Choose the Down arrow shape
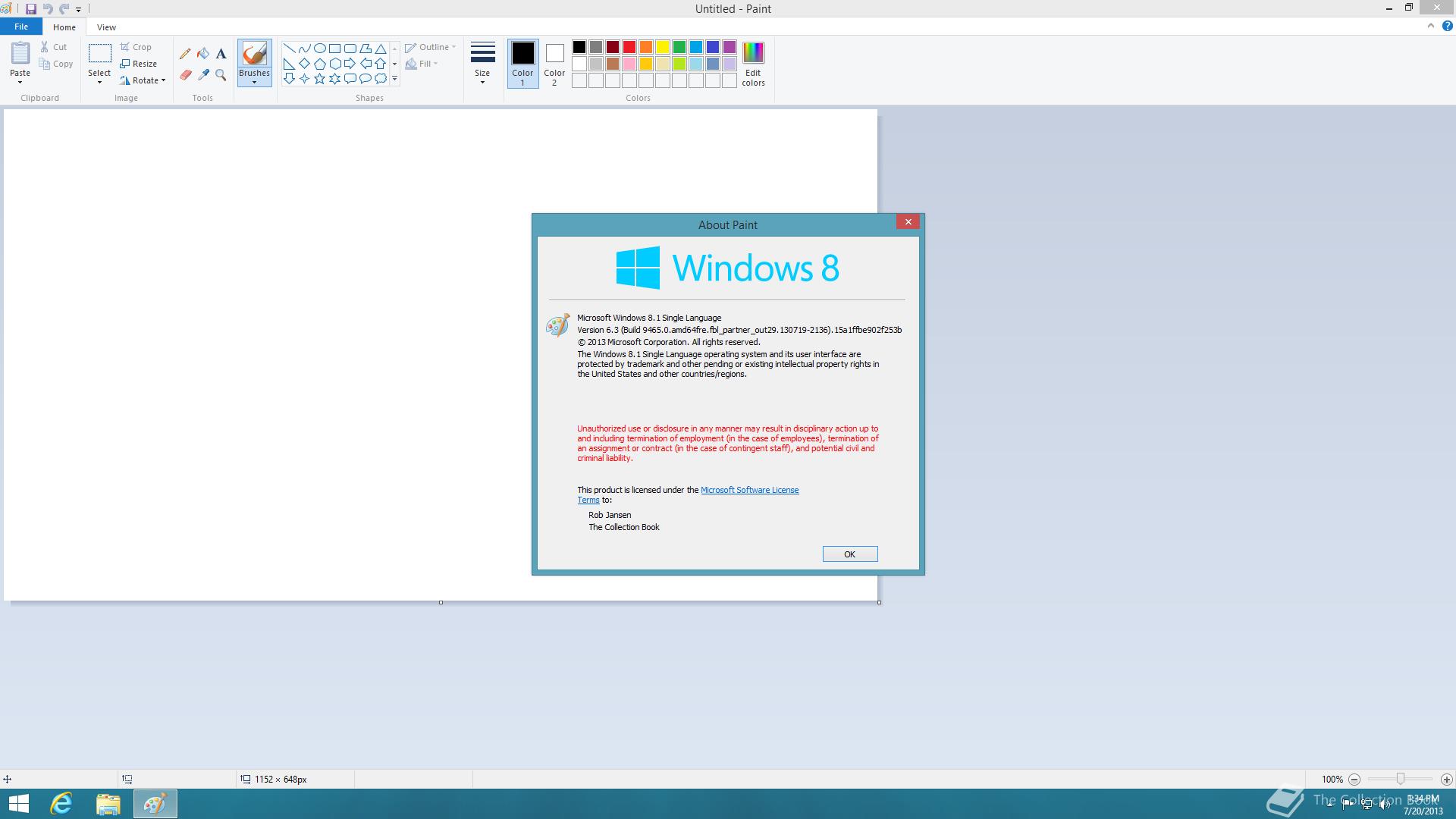The image size is (1456, 819). 289,79
